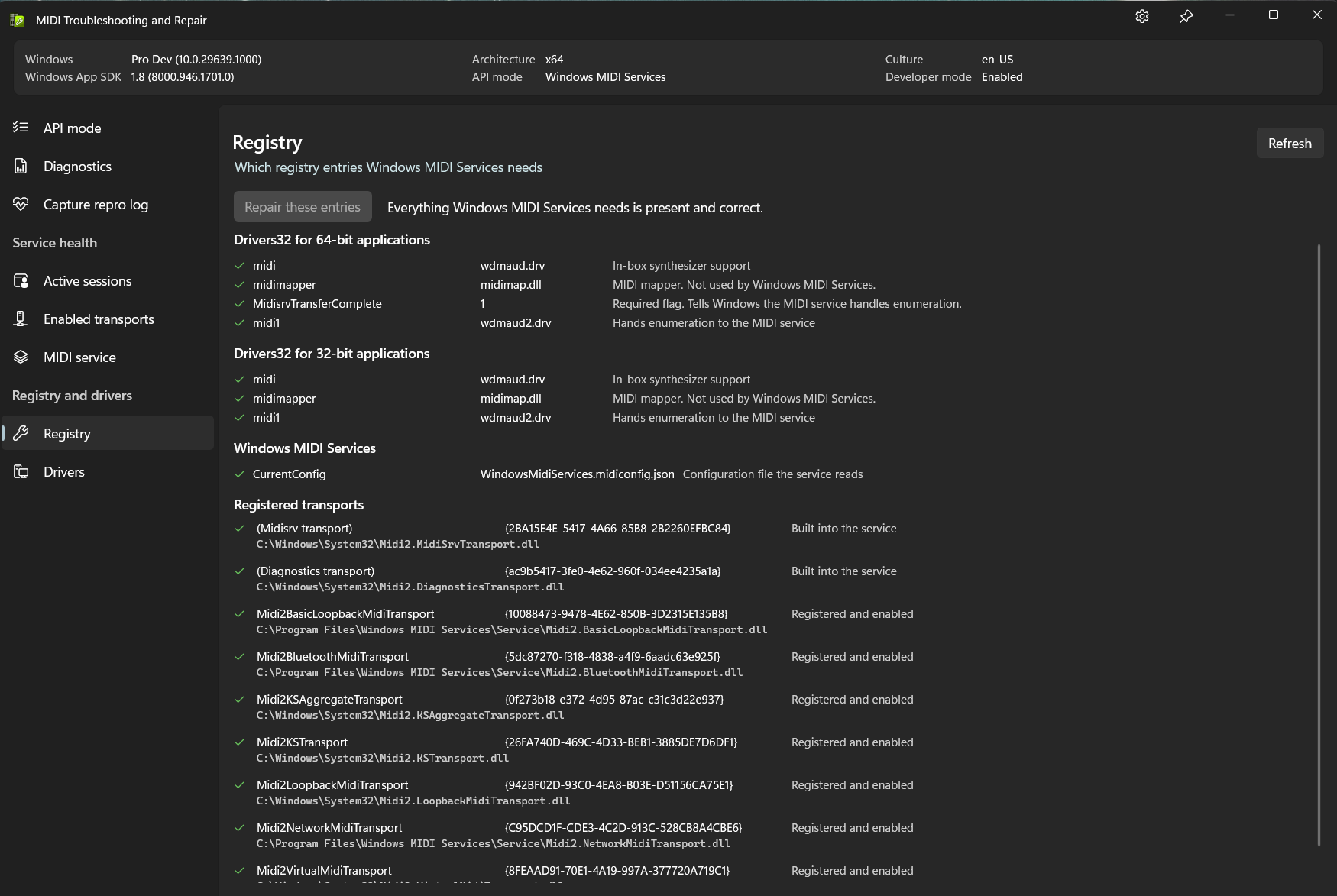
Task: Click the Registered transports heading
Action: tap(299, 505)
